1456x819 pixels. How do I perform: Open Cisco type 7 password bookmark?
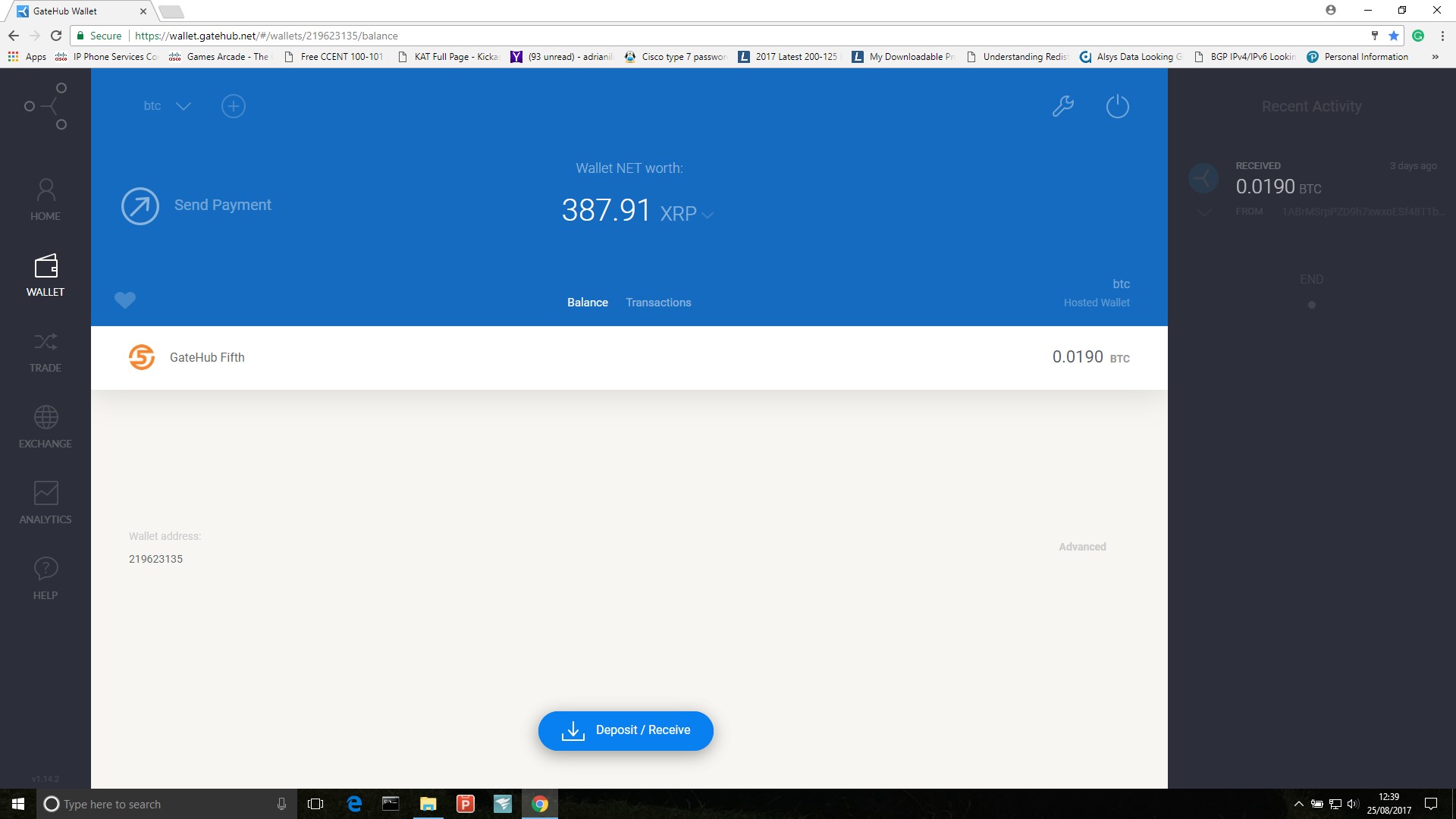click(676, 57)
